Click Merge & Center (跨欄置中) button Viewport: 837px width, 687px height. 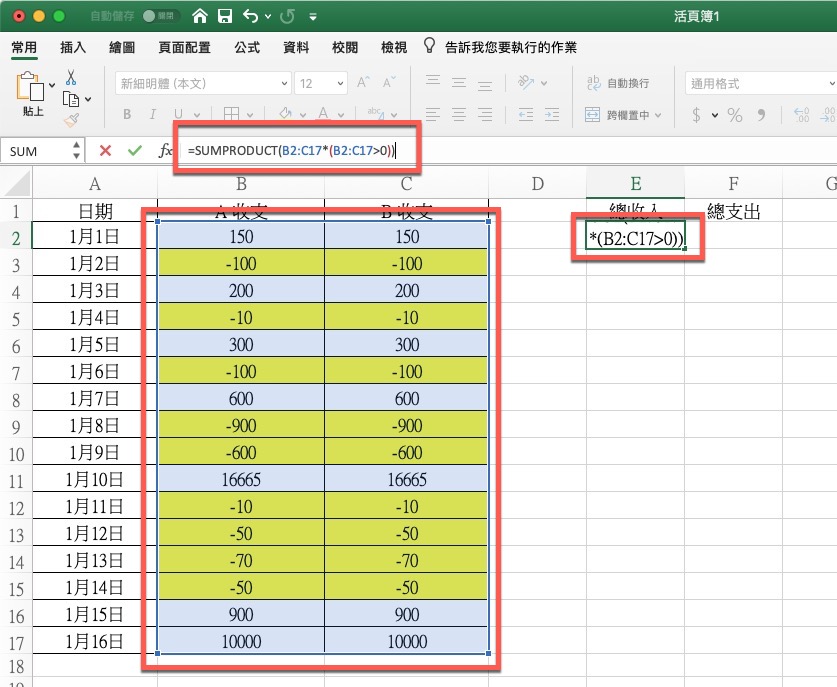pos(624,115)
